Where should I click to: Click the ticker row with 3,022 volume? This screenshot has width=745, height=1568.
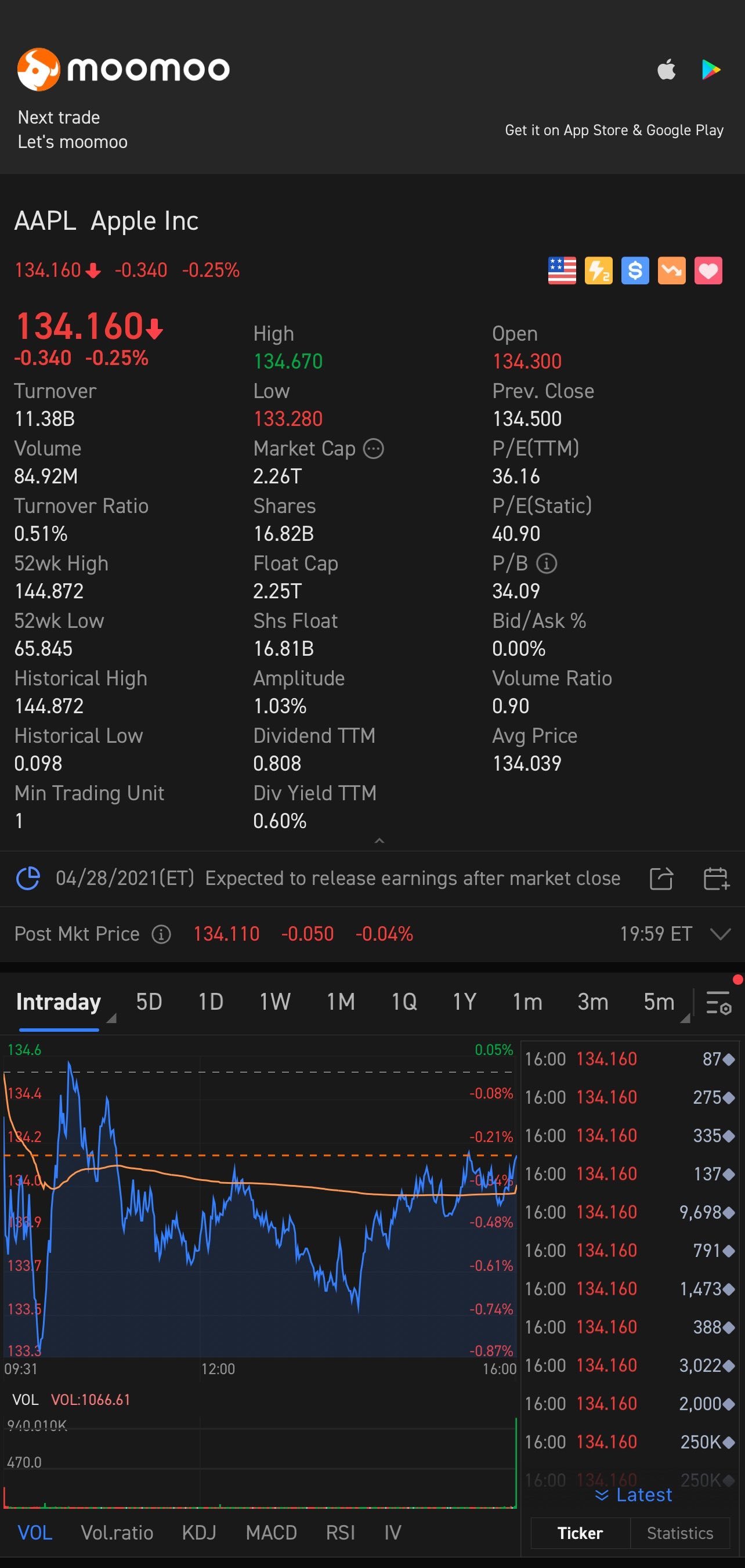pyautogui.click(x=630, y=1365)
